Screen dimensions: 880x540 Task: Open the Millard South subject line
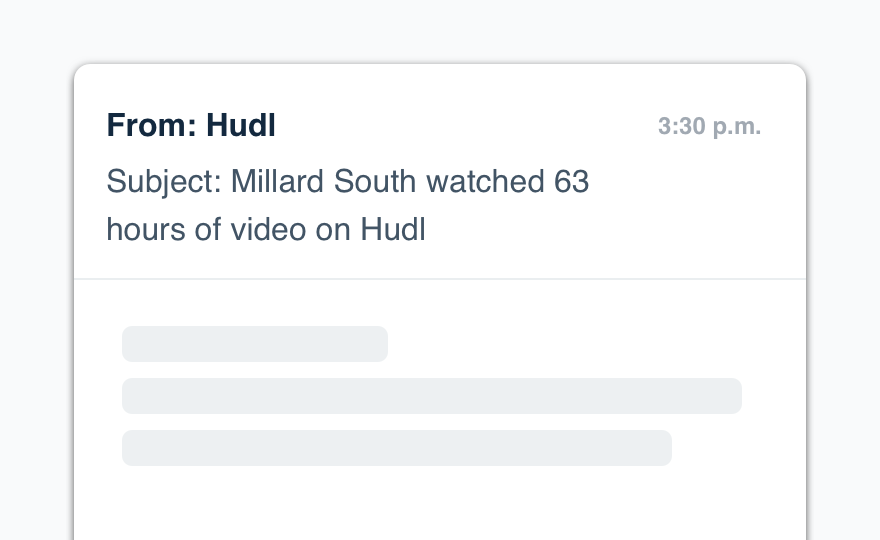click(348, 183)
